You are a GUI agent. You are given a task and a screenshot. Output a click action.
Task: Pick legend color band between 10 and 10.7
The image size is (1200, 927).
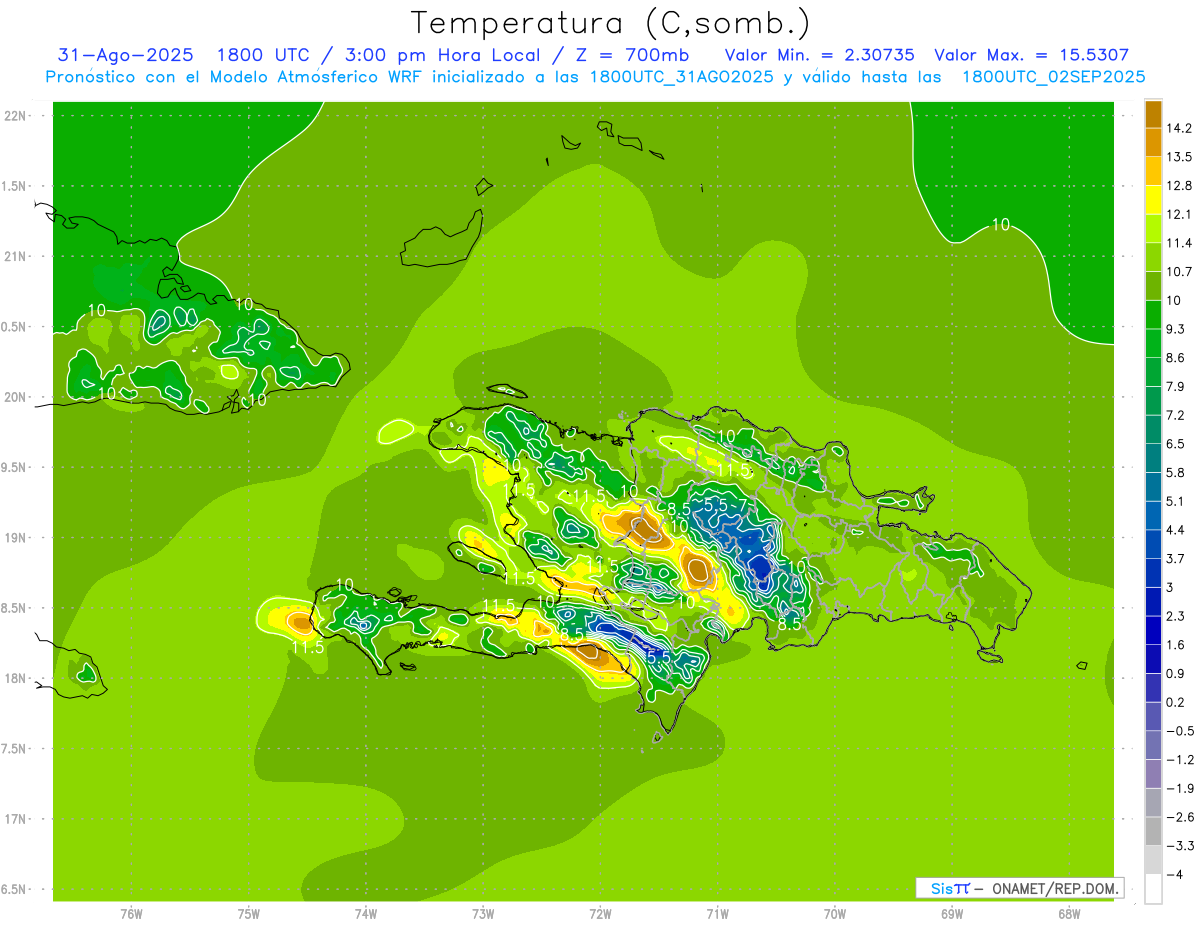pyautogui.click(x=1153, y=285)
